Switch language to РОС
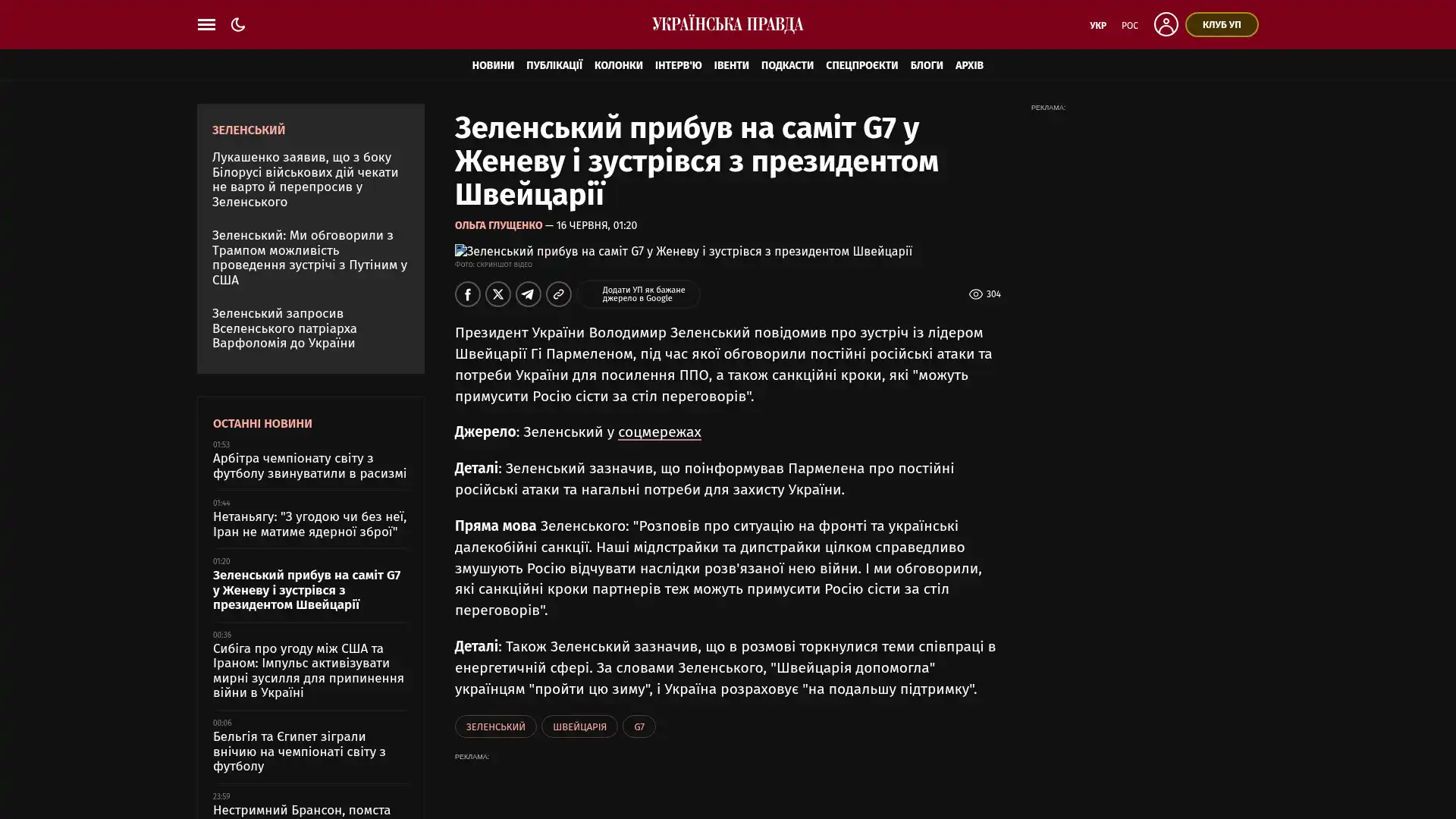The image size is (1456, 819). click(1129, 25)
